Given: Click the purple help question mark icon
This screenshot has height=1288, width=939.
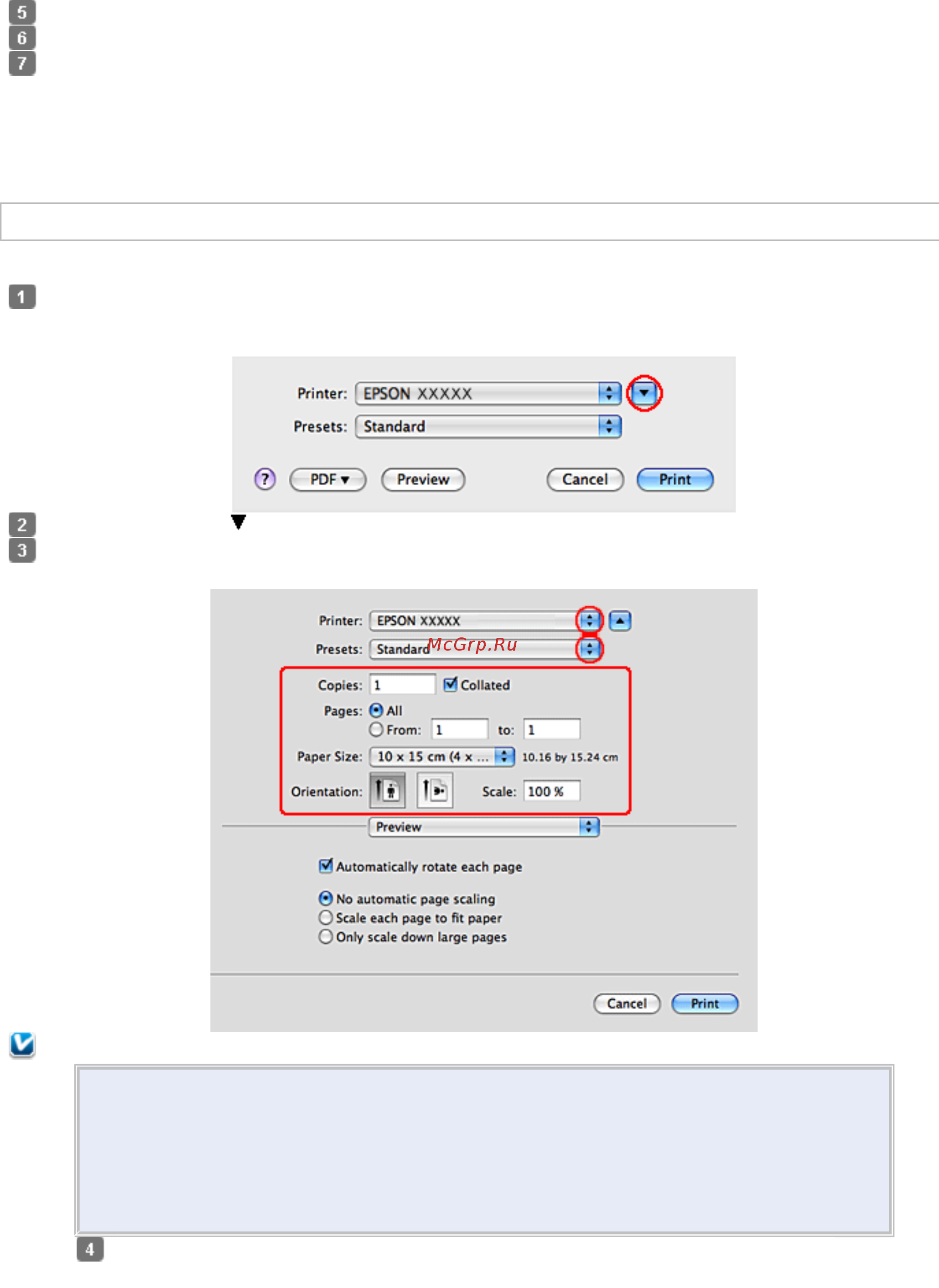Looking at the screenshot, I should point(265,480).
